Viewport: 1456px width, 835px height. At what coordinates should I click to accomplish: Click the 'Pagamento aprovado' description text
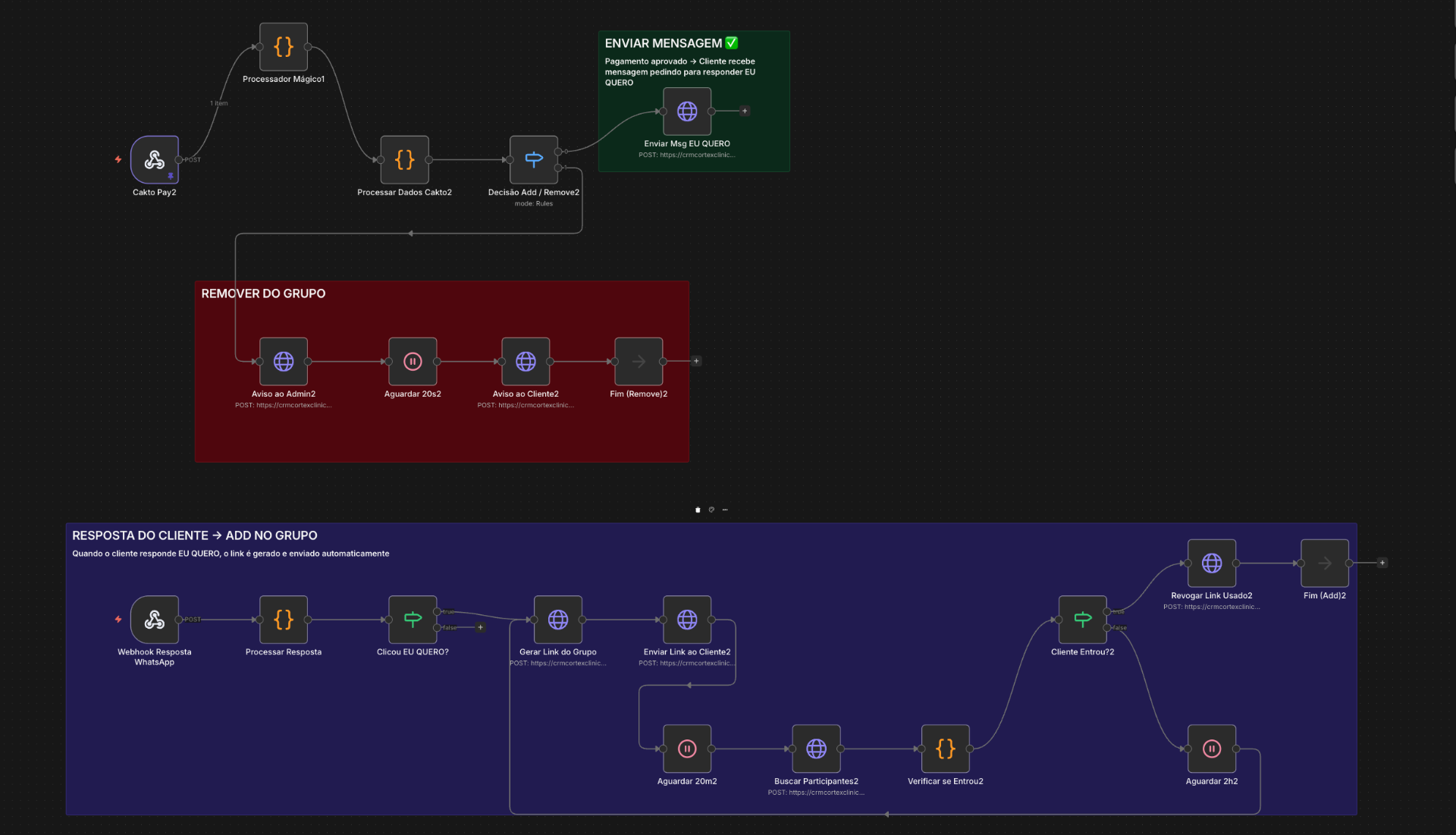680,72
